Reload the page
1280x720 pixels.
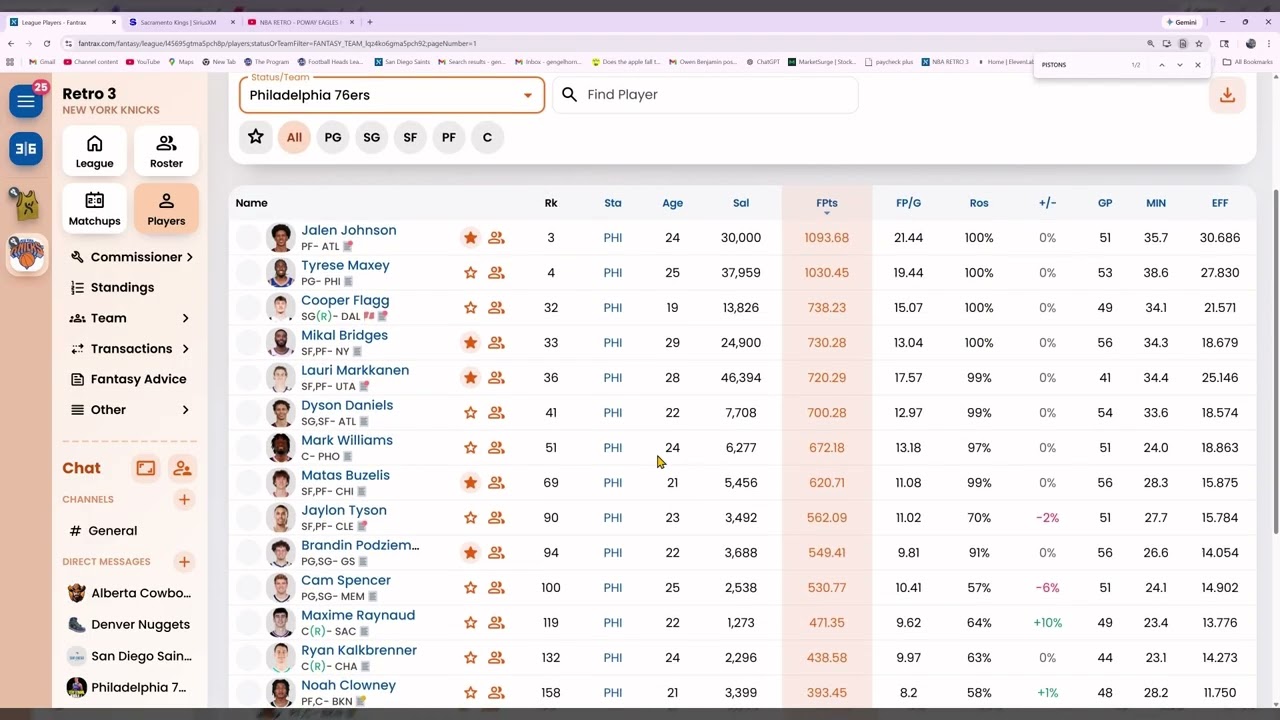click(47, 44)
